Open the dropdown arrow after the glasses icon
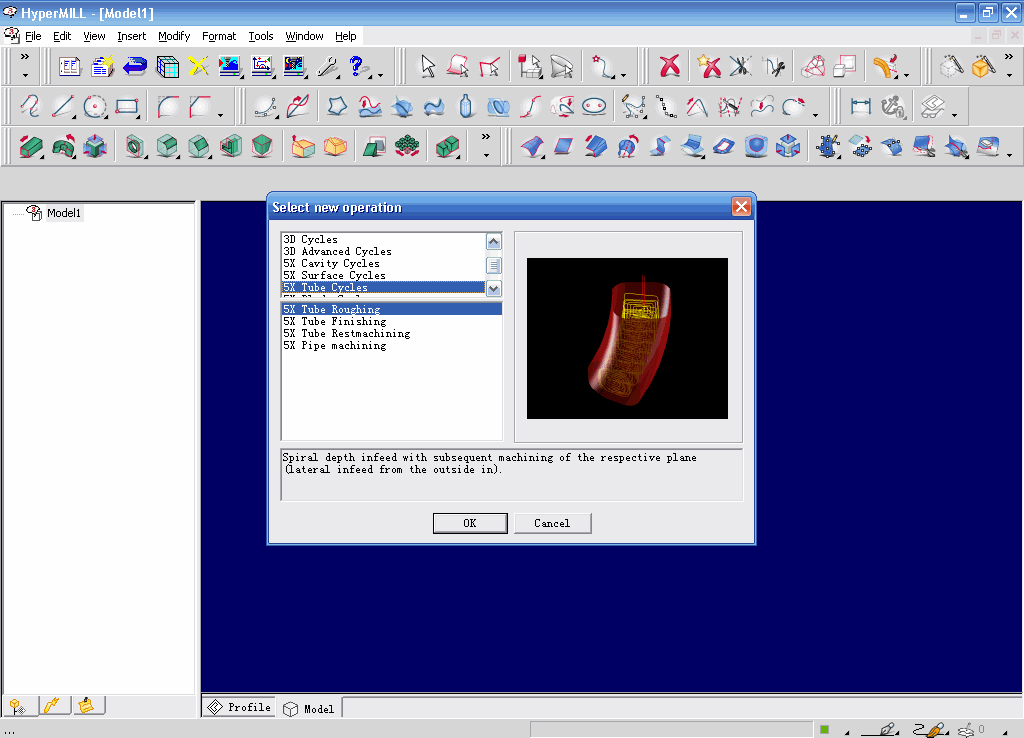This screenshot has height=738, width=1024. (954, 116)
